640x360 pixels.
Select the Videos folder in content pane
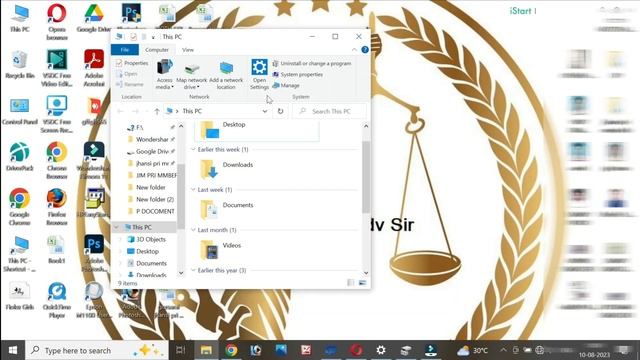[x=221, y=249]
